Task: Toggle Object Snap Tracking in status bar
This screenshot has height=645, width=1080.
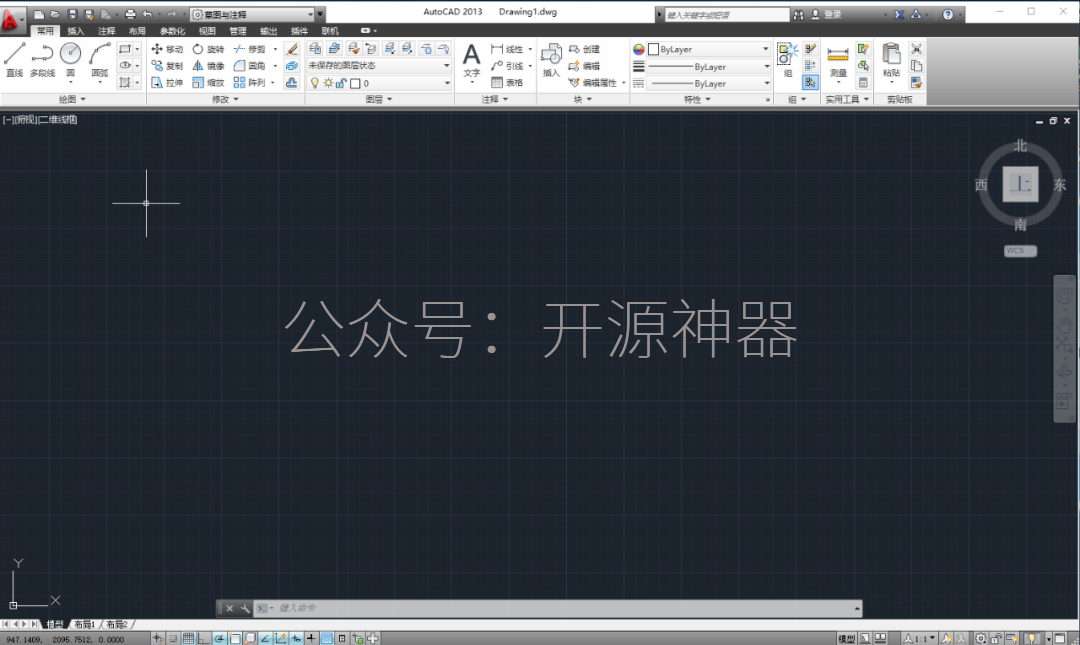Action: [265, 638]
